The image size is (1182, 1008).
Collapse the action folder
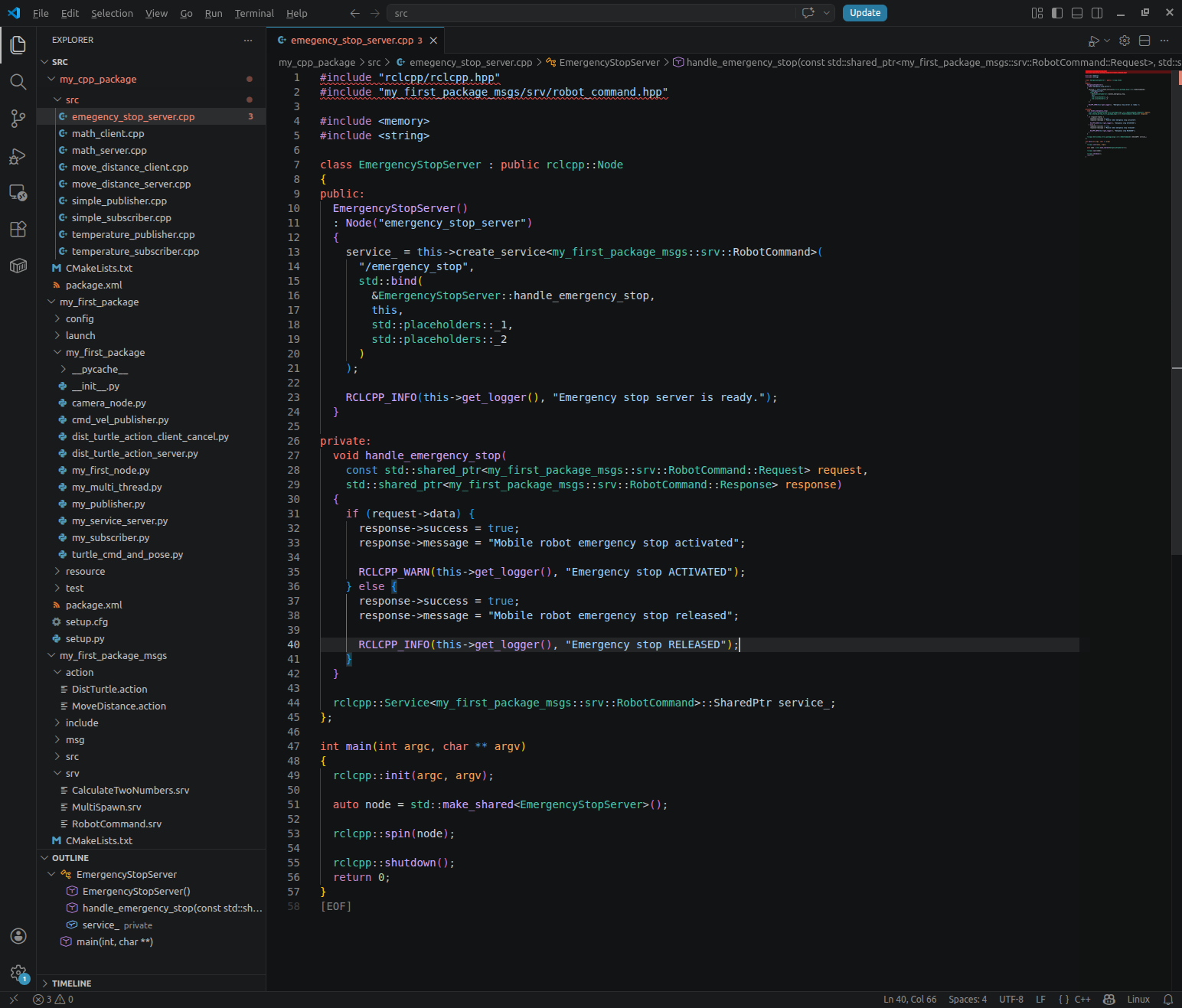[x=57, y=672]
